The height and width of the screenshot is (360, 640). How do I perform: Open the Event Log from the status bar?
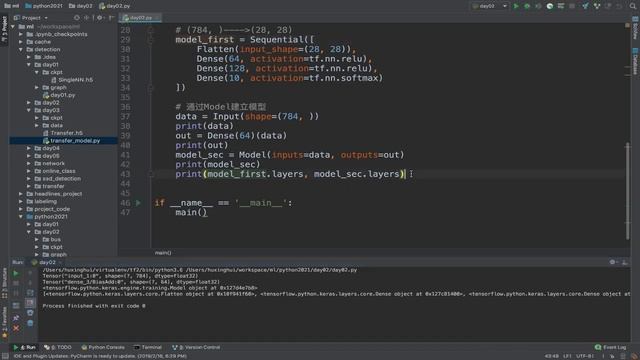pyautogui.click(x=610, y=347)
